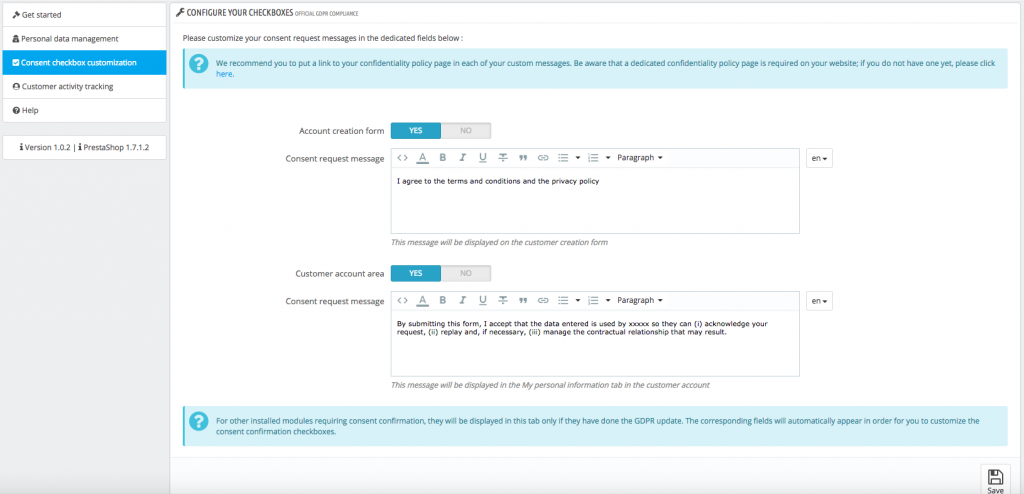This screenshot has height=494, width=1024.
Task: Click numbered list icon in Account creation editor
Action: (x=593, y=157)
